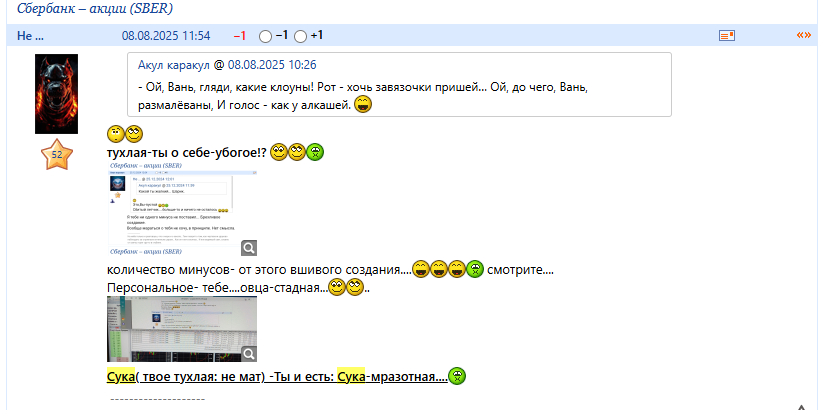Click the laughing emoji inside the quoted message
The height and width of the screenshot is (410, 818).
coord(364,104)
